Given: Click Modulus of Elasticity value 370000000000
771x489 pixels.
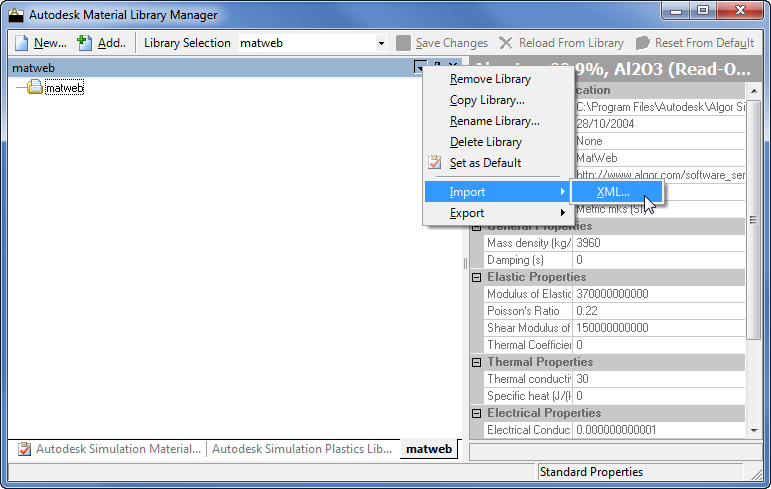Looking at the screenshot, I should pyautogui.click(x=659, y=294).
